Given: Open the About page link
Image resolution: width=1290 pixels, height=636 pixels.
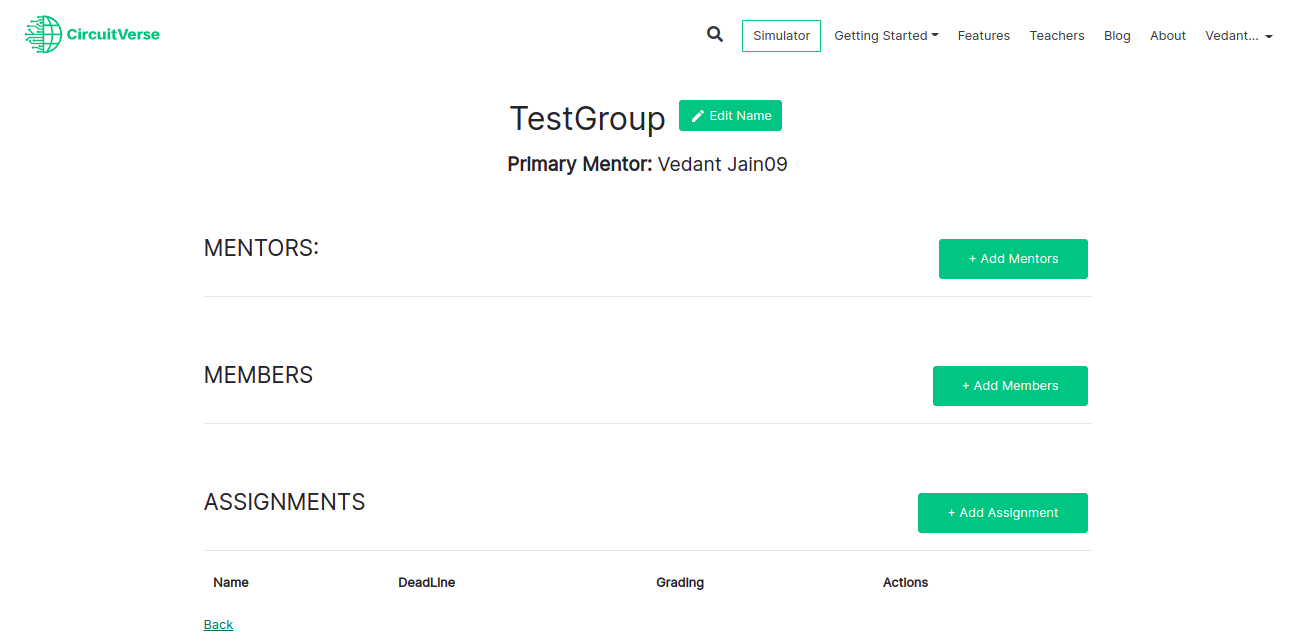Looking at the screenshot, I should (x=1167, y=36).
